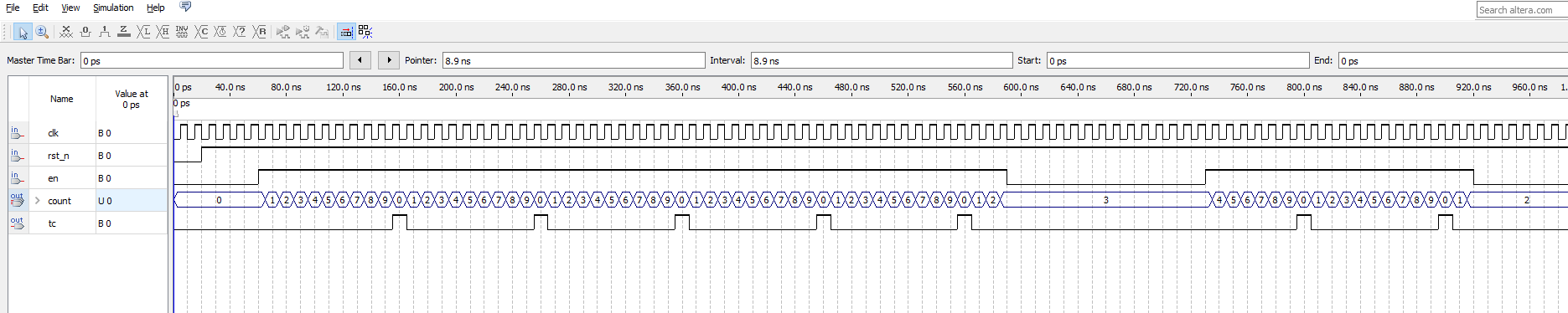Click the feedback speech bubble icon

[185, 7]
